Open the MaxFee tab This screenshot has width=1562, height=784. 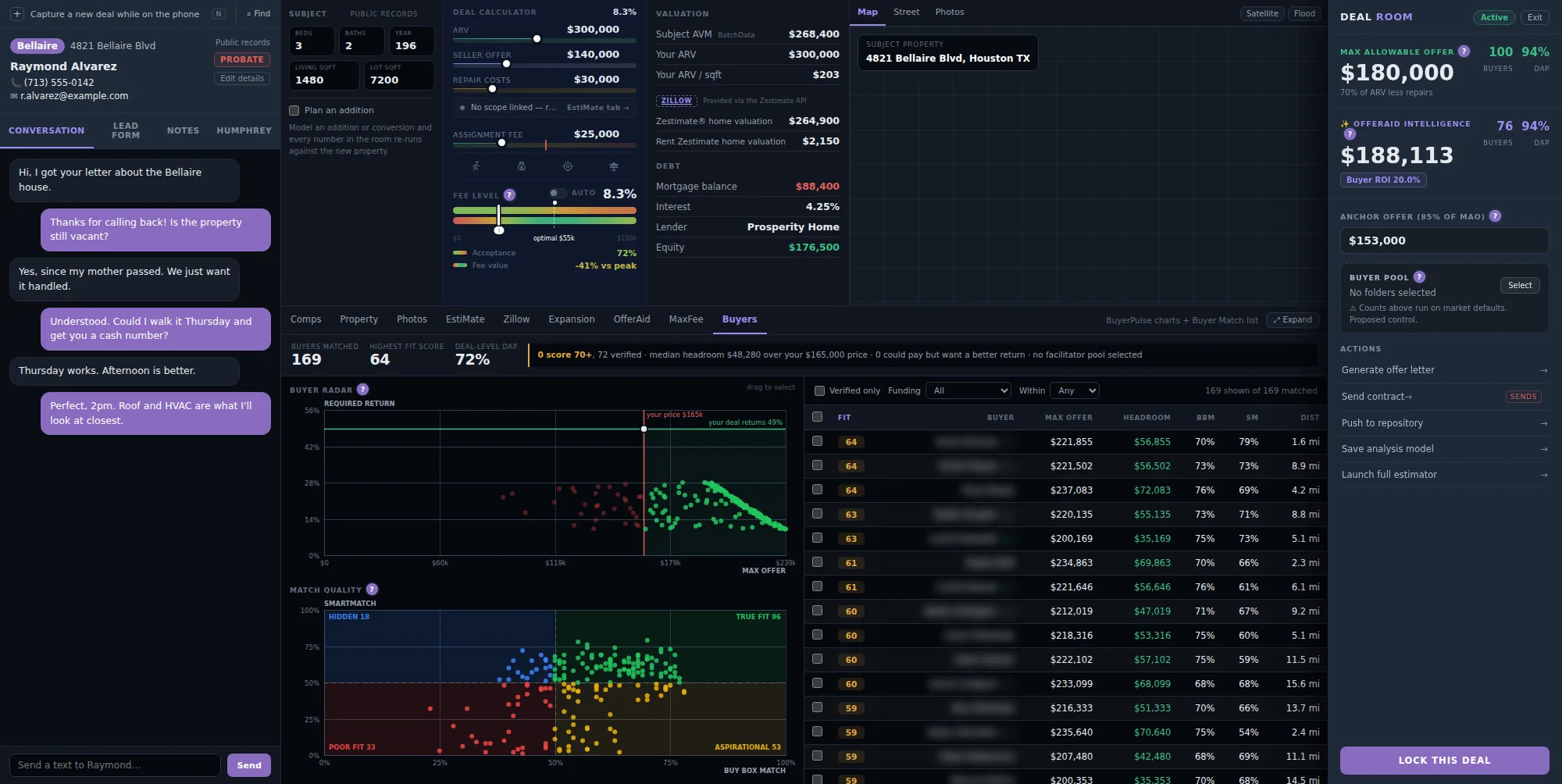[x=686, y=319]
